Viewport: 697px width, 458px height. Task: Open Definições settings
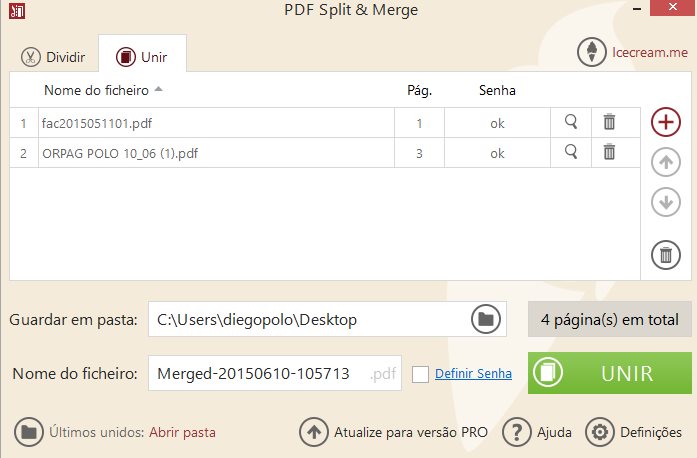coord(633,433)
